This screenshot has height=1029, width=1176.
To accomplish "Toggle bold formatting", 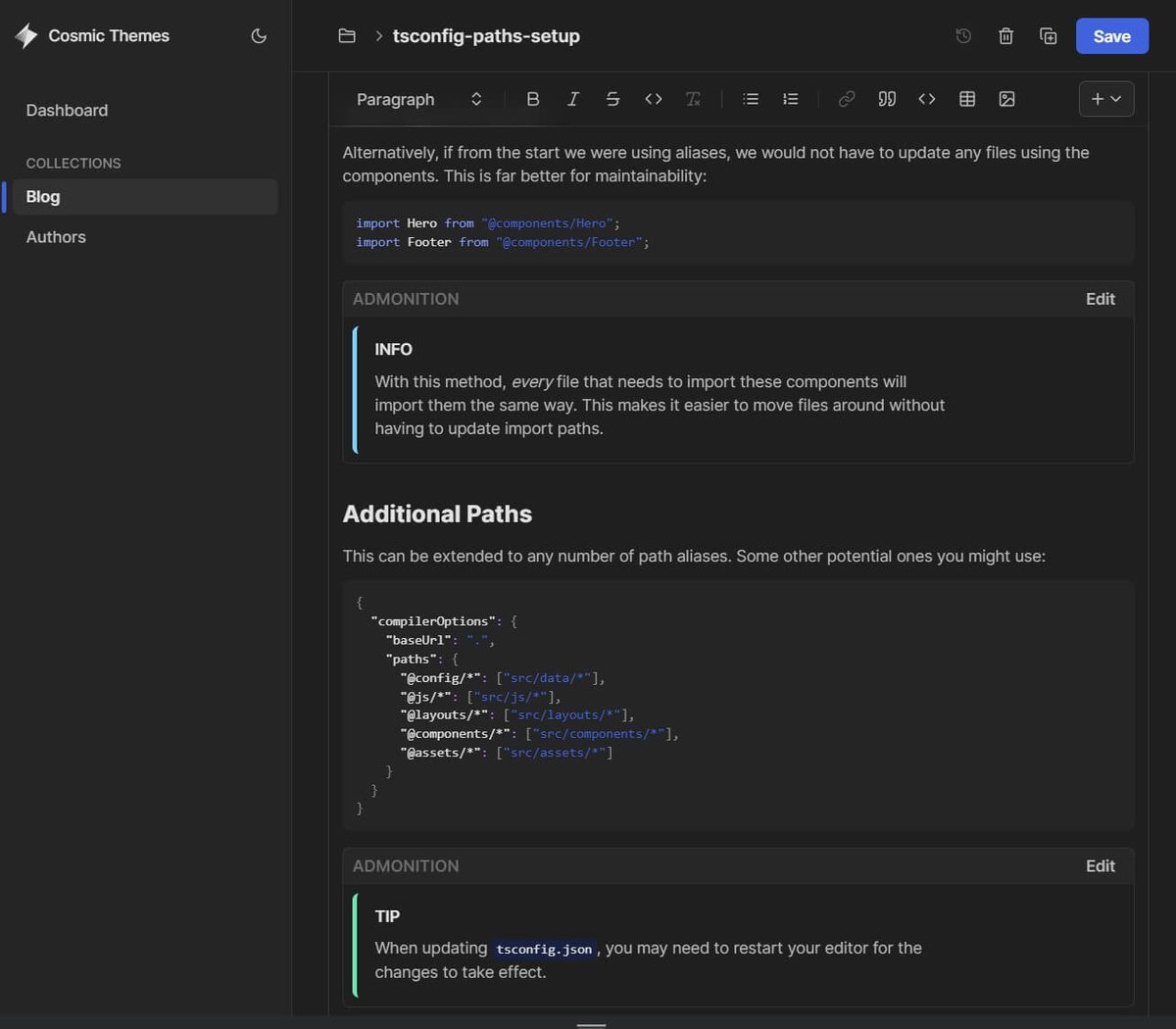I will (533, 99).
